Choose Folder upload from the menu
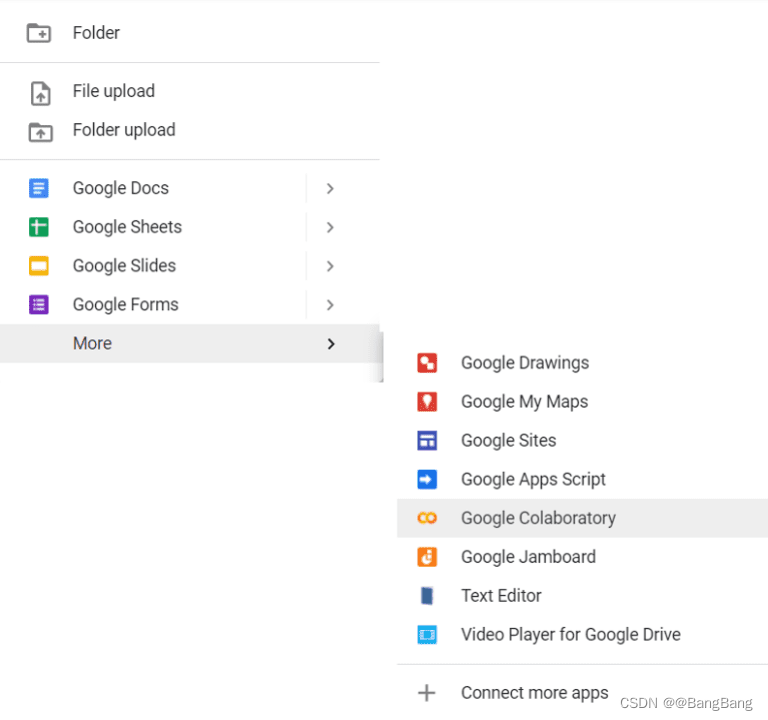Screen dimensions: 768x720 (x=190, y=130)
